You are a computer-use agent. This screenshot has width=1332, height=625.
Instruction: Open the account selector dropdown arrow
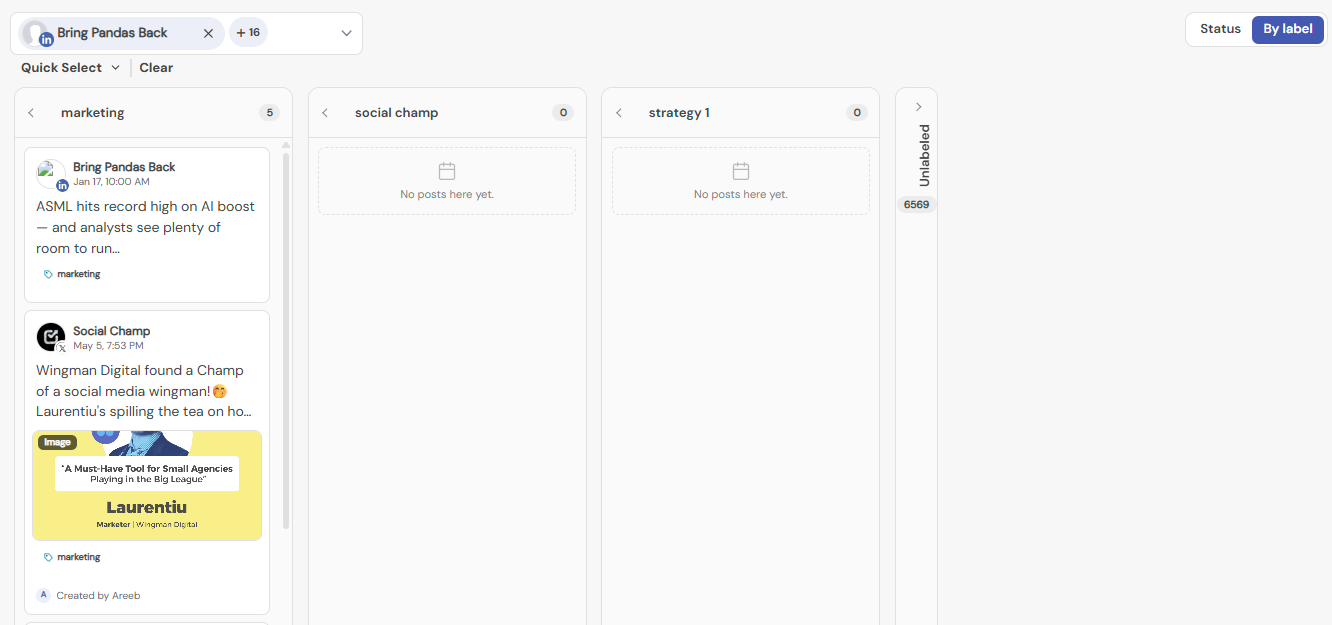pyautogui.click(x=346, y=33)
